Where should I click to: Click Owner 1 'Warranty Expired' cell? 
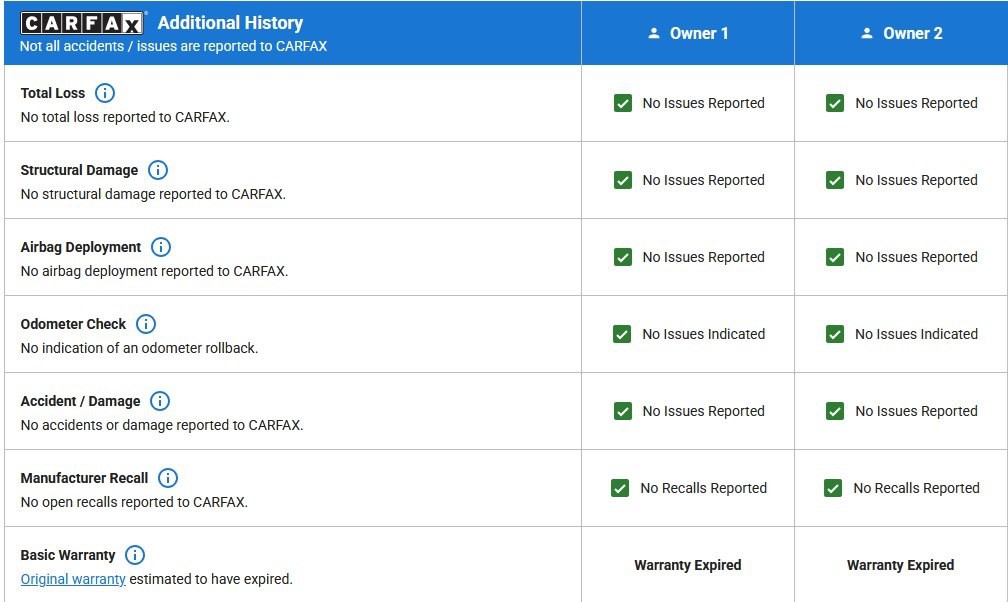coord(688,565)
